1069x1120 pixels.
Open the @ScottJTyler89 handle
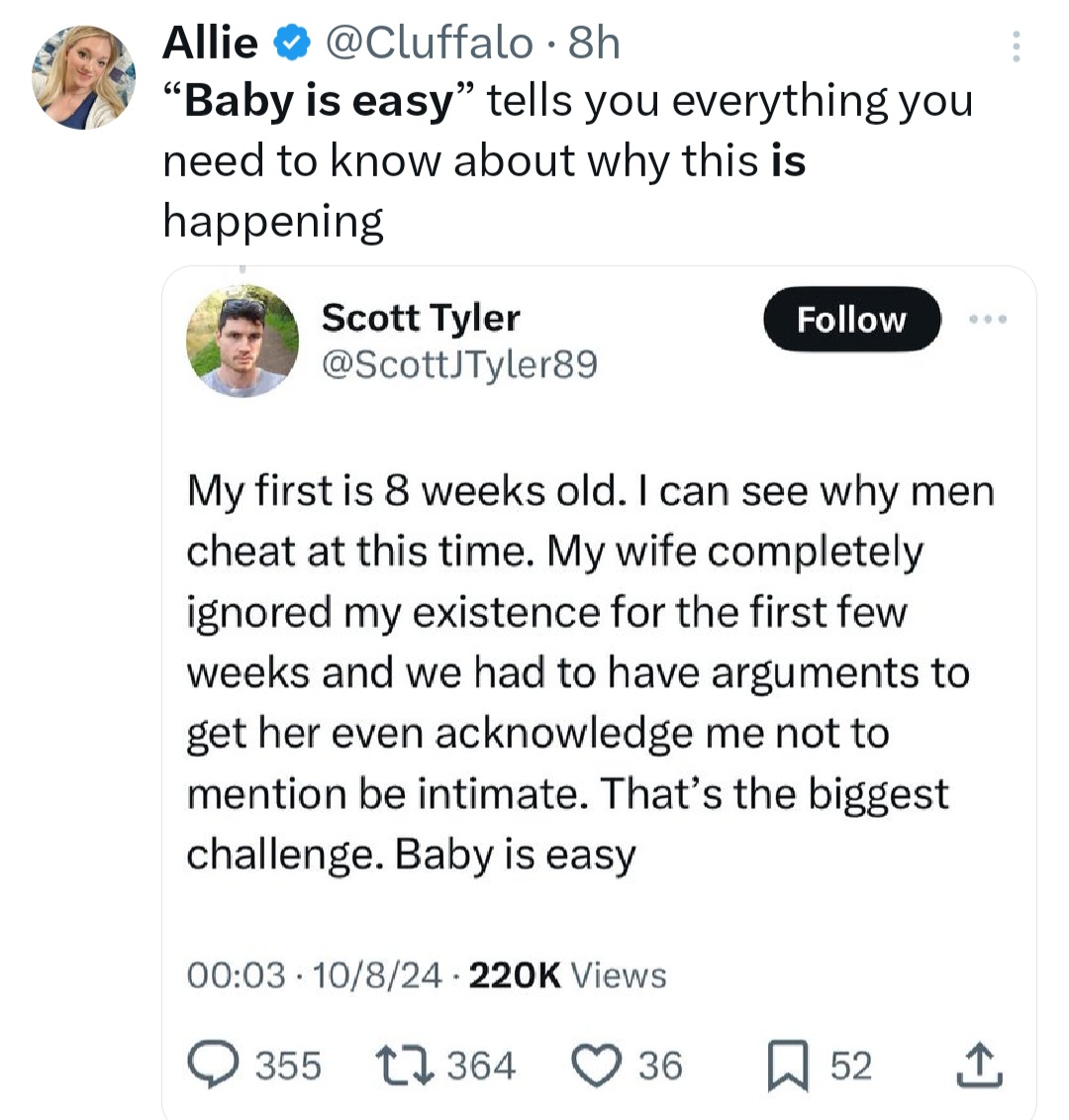point(460,365)
